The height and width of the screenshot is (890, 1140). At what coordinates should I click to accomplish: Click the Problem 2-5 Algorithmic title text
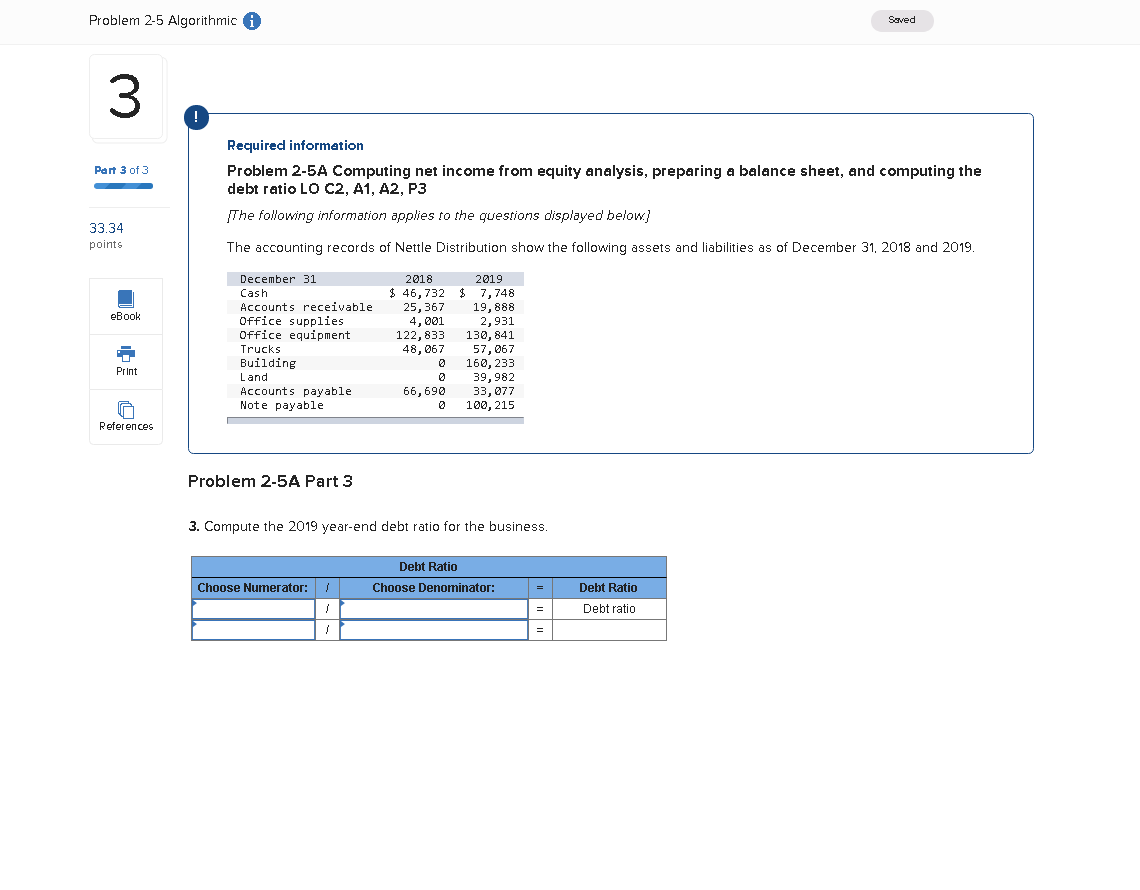click(163, 20)
